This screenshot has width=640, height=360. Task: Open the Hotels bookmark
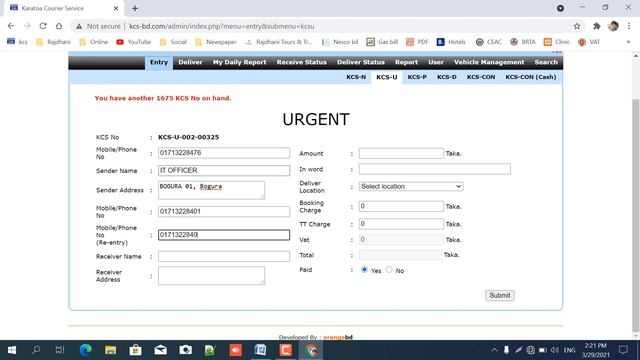point(451,42)
